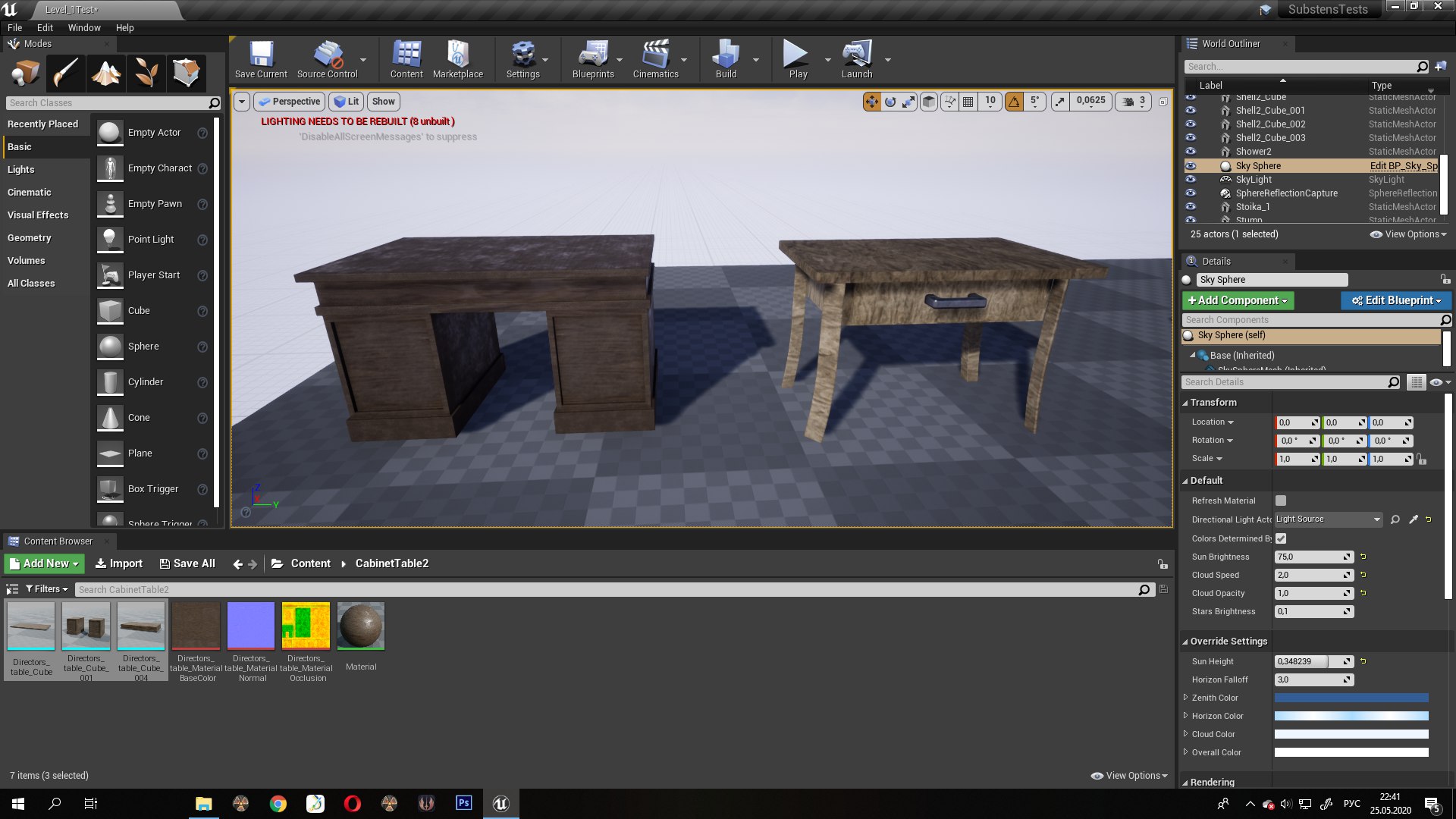Open the File menu
This screenshot has width=1456, height=819.
(x=14, y=27)
